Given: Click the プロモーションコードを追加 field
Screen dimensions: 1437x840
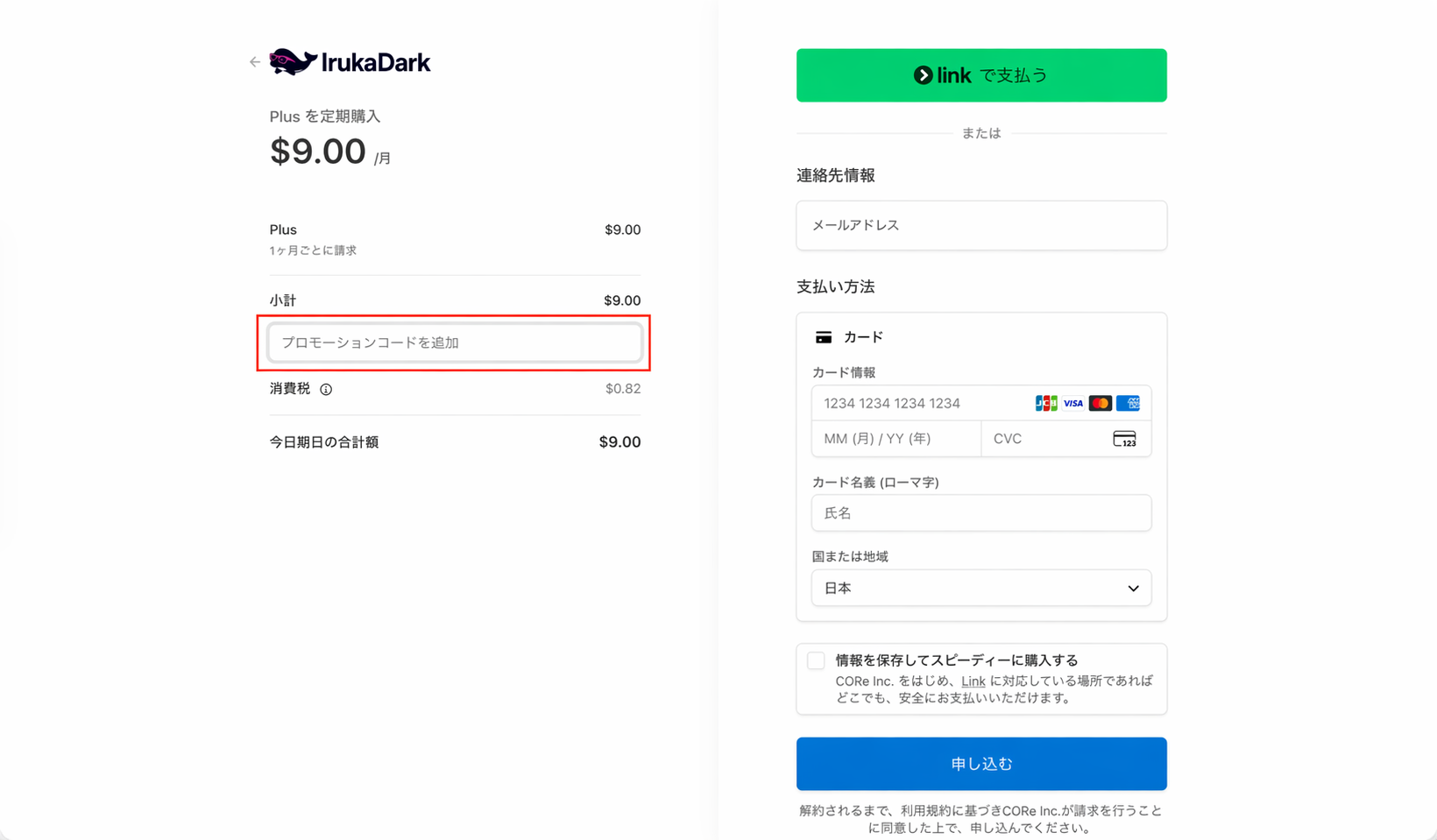Looking at the screenshot, I should (455, 342).
